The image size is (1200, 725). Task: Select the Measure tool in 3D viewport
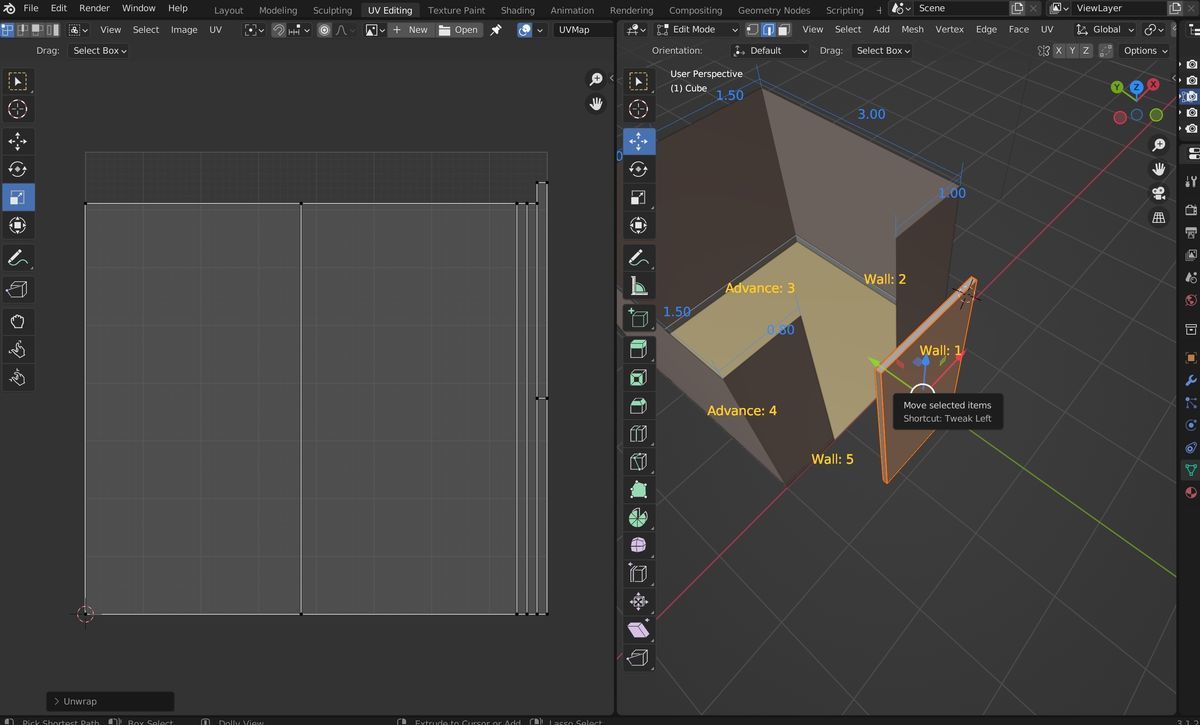639,286
